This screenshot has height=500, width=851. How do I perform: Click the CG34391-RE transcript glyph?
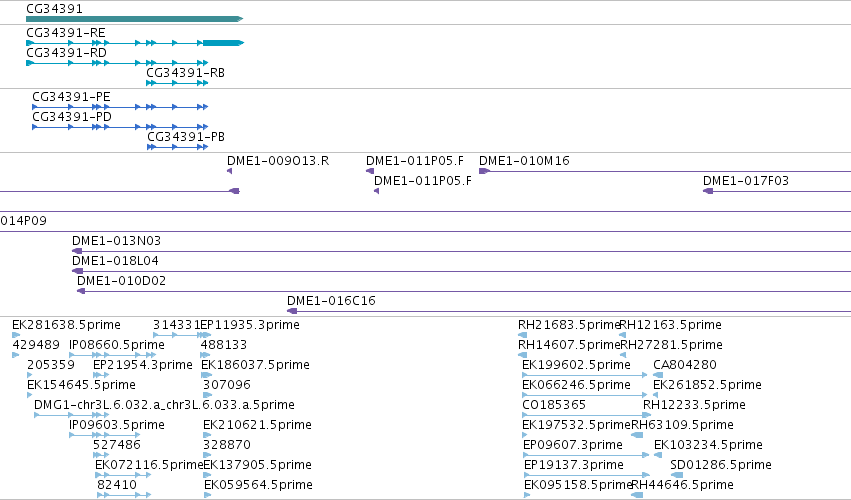pyautogui.click(x=135, y=43)
